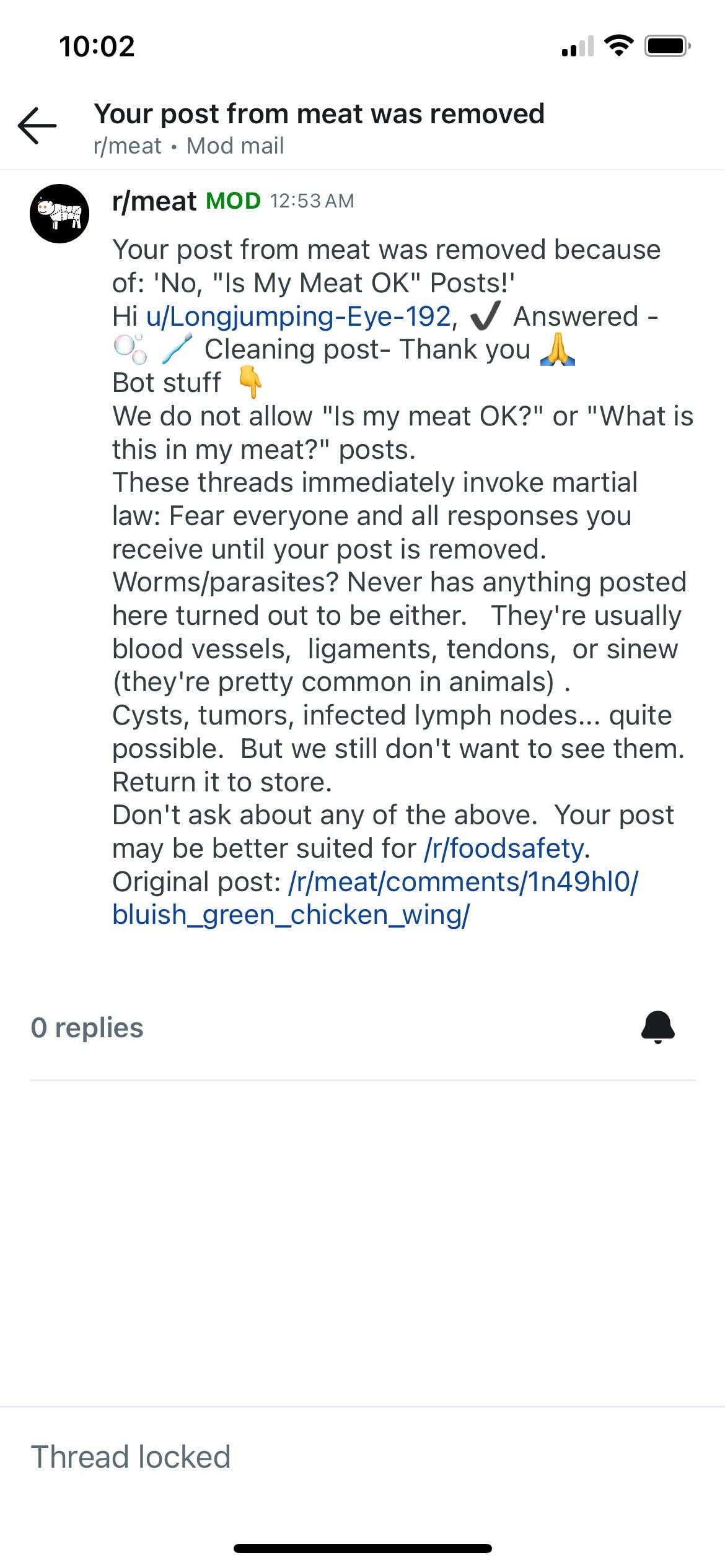Tap the 'Thread locked' reply field

pos(131,1457)
